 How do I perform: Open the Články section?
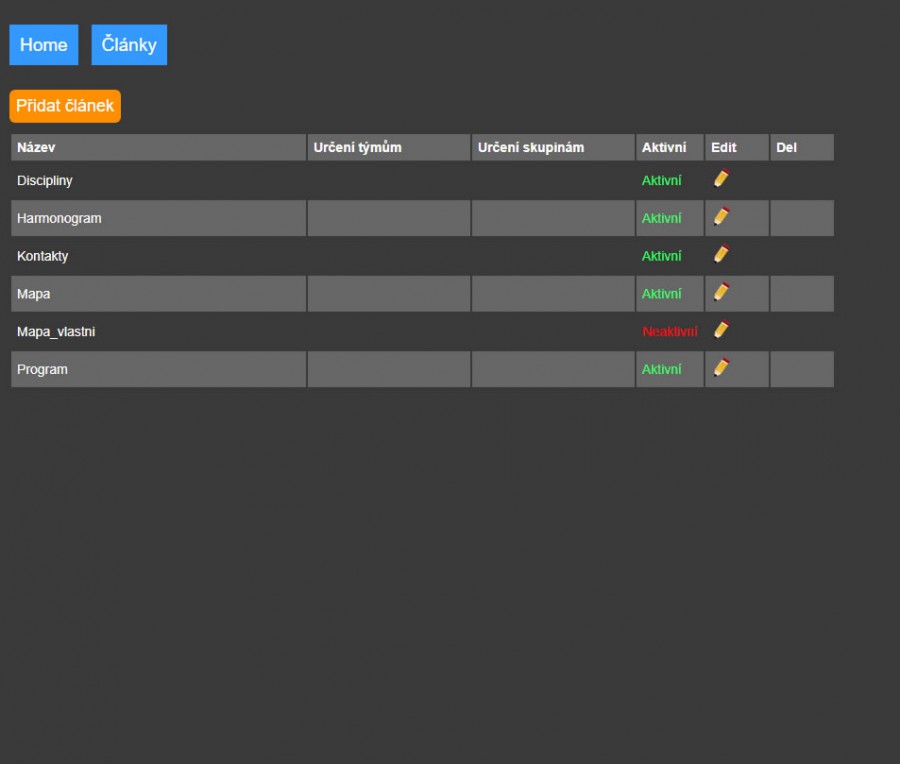(x=129, y=45)
